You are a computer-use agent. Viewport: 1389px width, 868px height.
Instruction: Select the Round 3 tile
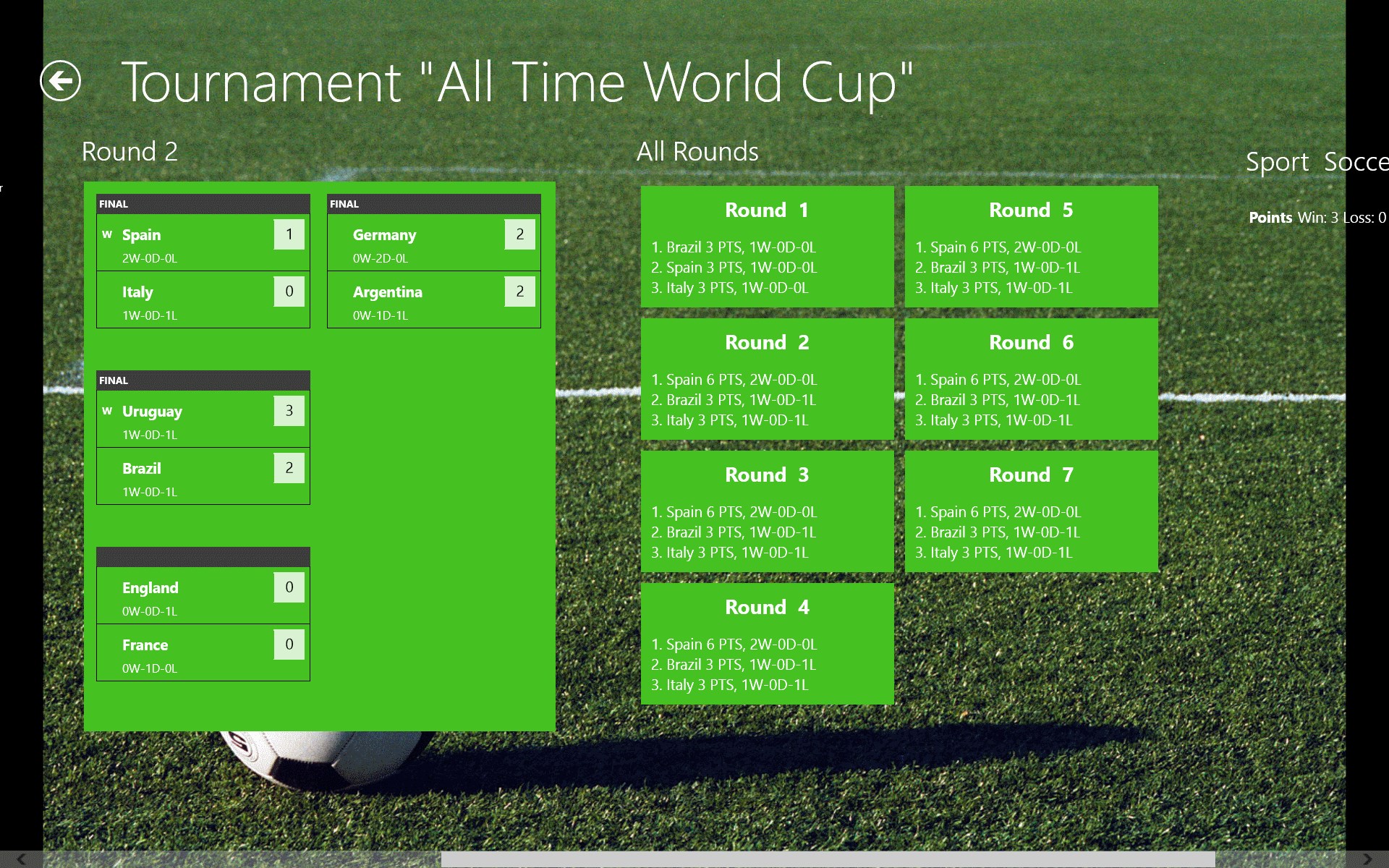(x=767, y=511)
